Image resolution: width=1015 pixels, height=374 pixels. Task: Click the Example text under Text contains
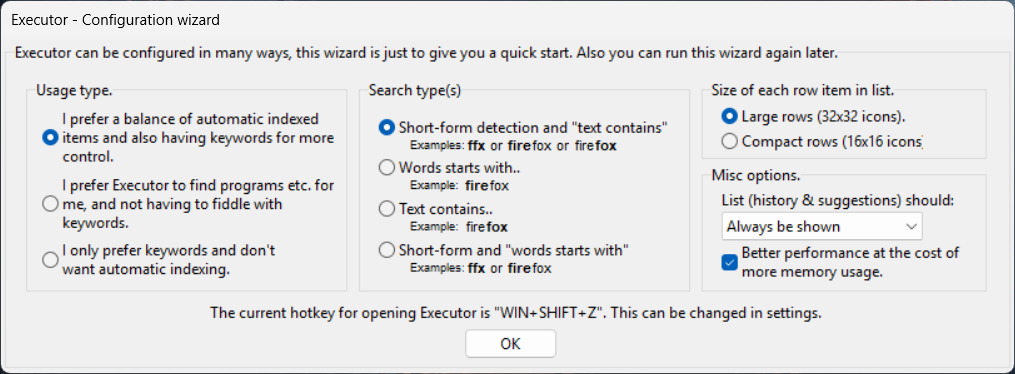coord(459,227)
